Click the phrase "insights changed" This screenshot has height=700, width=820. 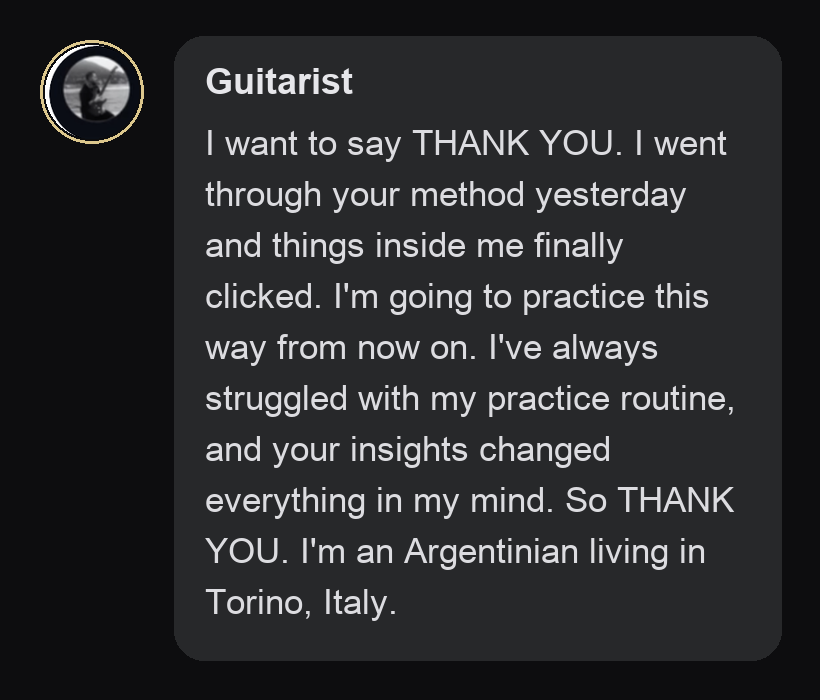[x=480, y=450]
